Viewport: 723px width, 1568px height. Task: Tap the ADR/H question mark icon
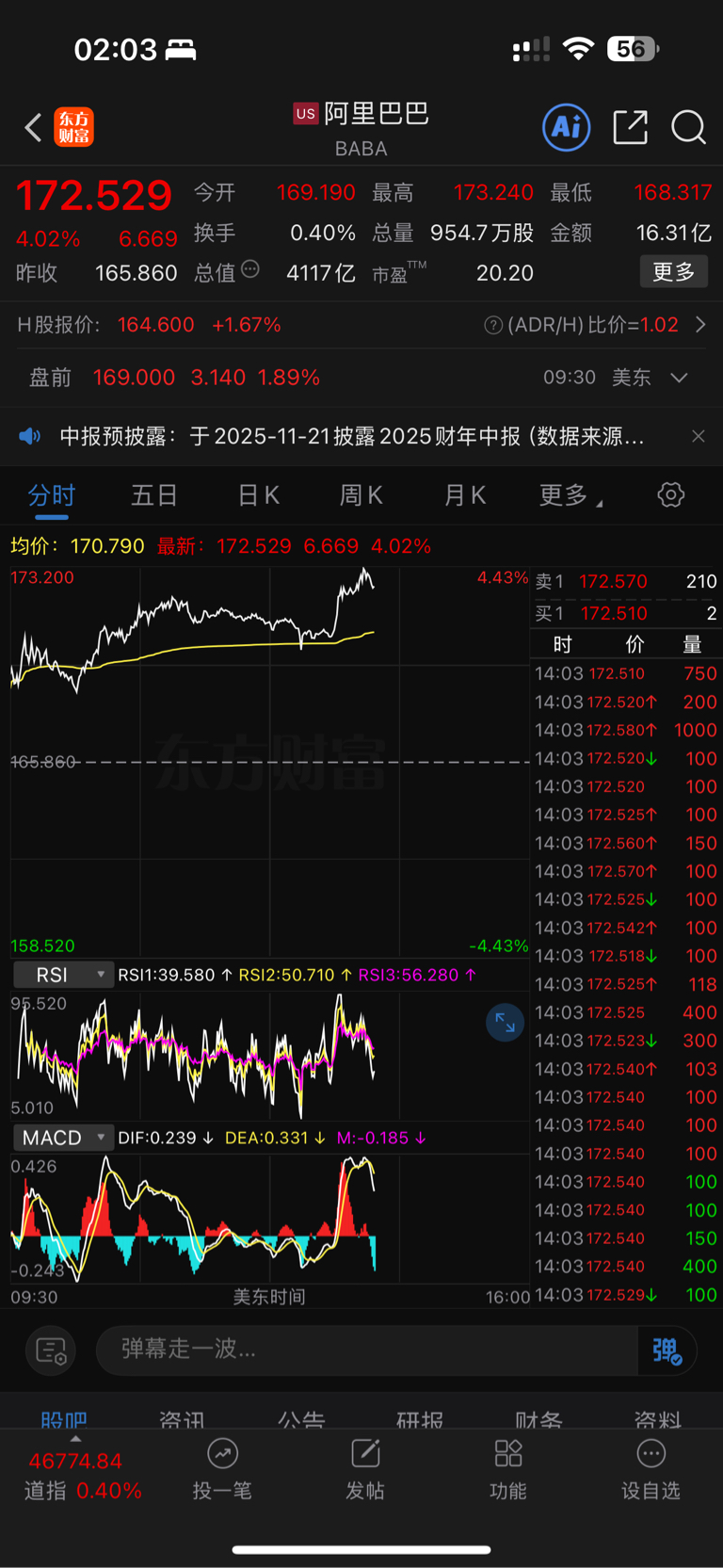click(492, 325)
